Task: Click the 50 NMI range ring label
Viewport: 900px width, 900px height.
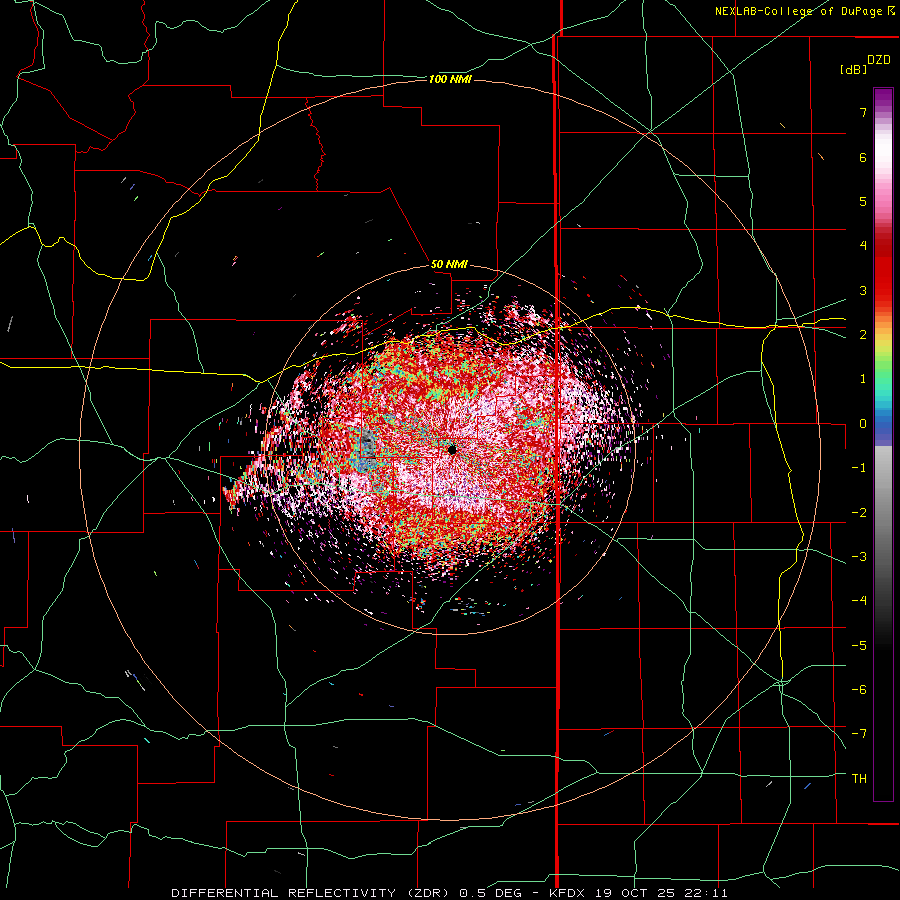Action: pyautogui.click(x=449, y=264)
